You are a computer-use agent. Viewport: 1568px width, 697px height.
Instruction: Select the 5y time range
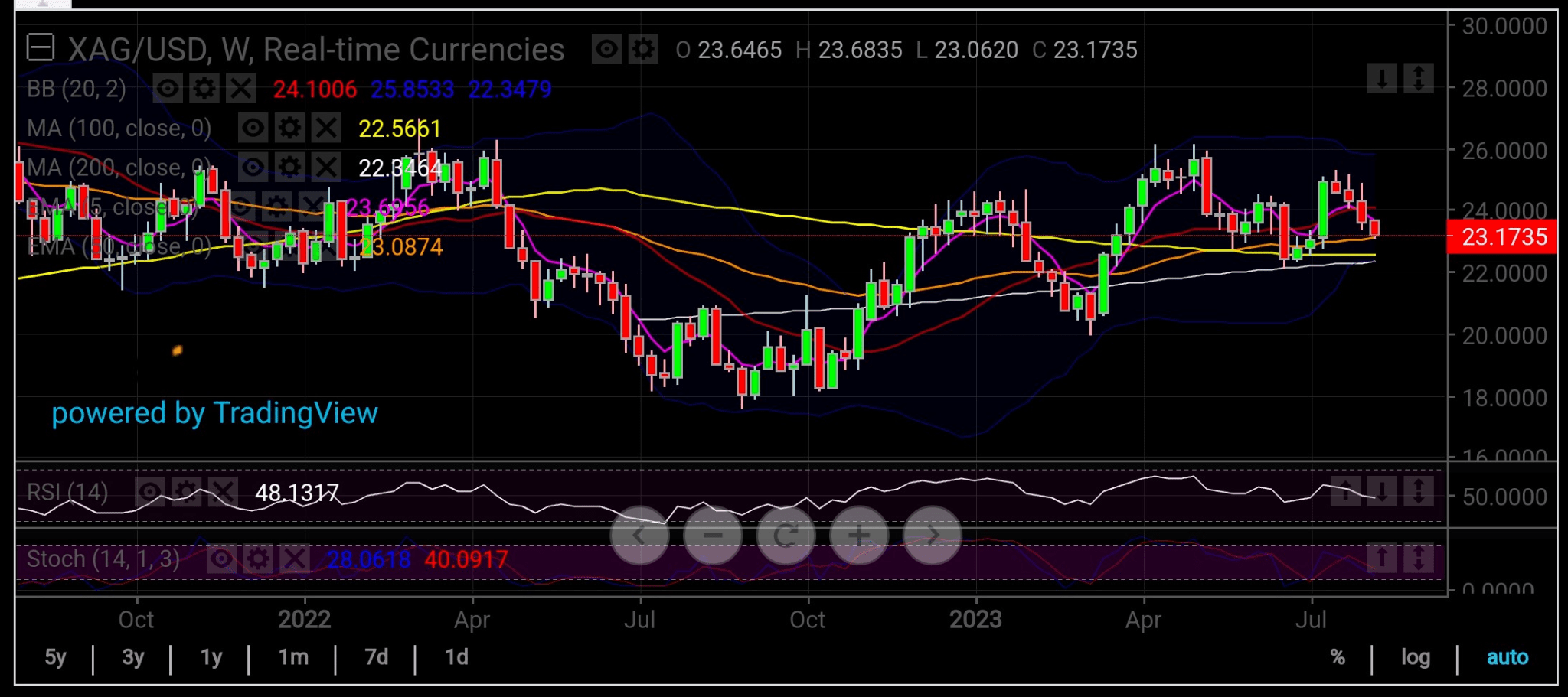55,657
